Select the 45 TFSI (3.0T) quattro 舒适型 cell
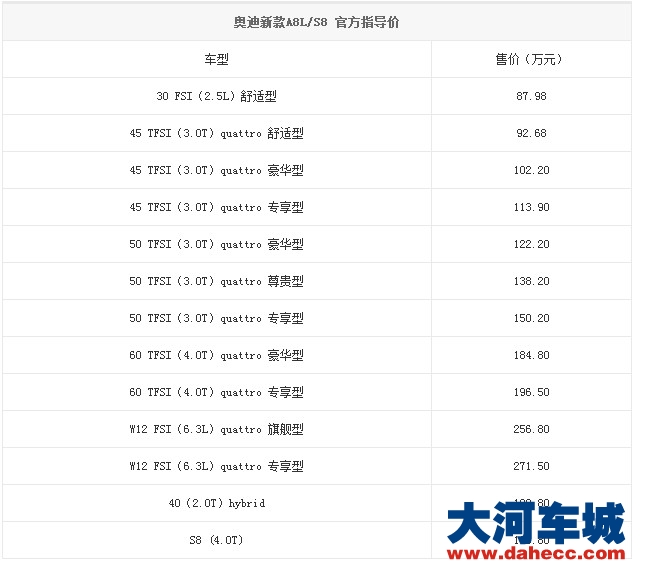Screen dimensions: 645x571 point(216,133)
